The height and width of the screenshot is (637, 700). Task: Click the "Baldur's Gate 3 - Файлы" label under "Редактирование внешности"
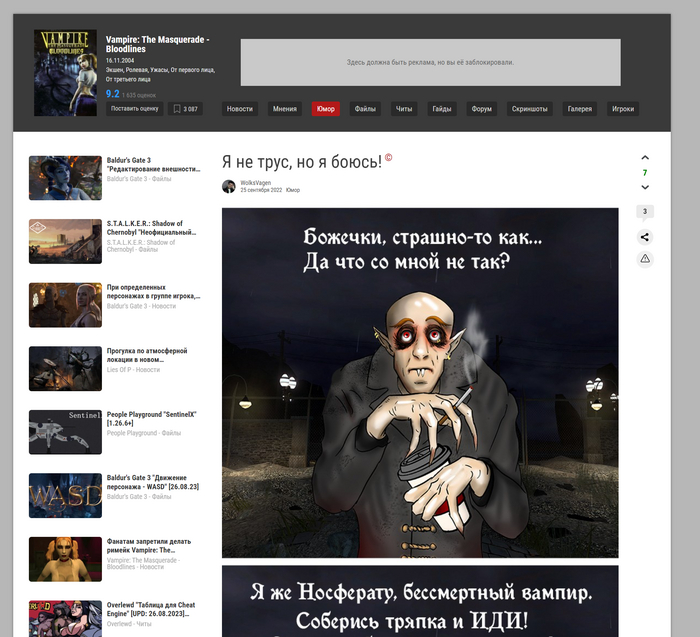click(x=139, y=179)
